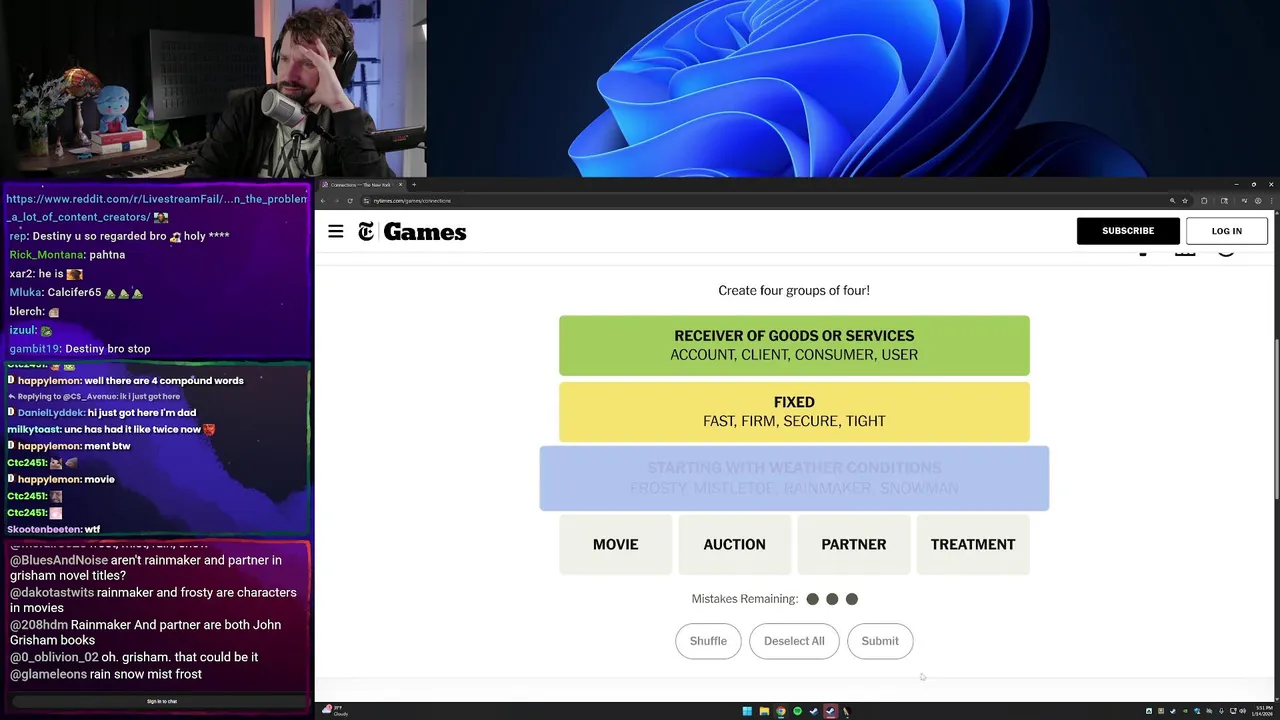The height and width of the screenshot is (720, 1280).
Task: Open Chrome from the taskbar
Action: tap(781, 711)
